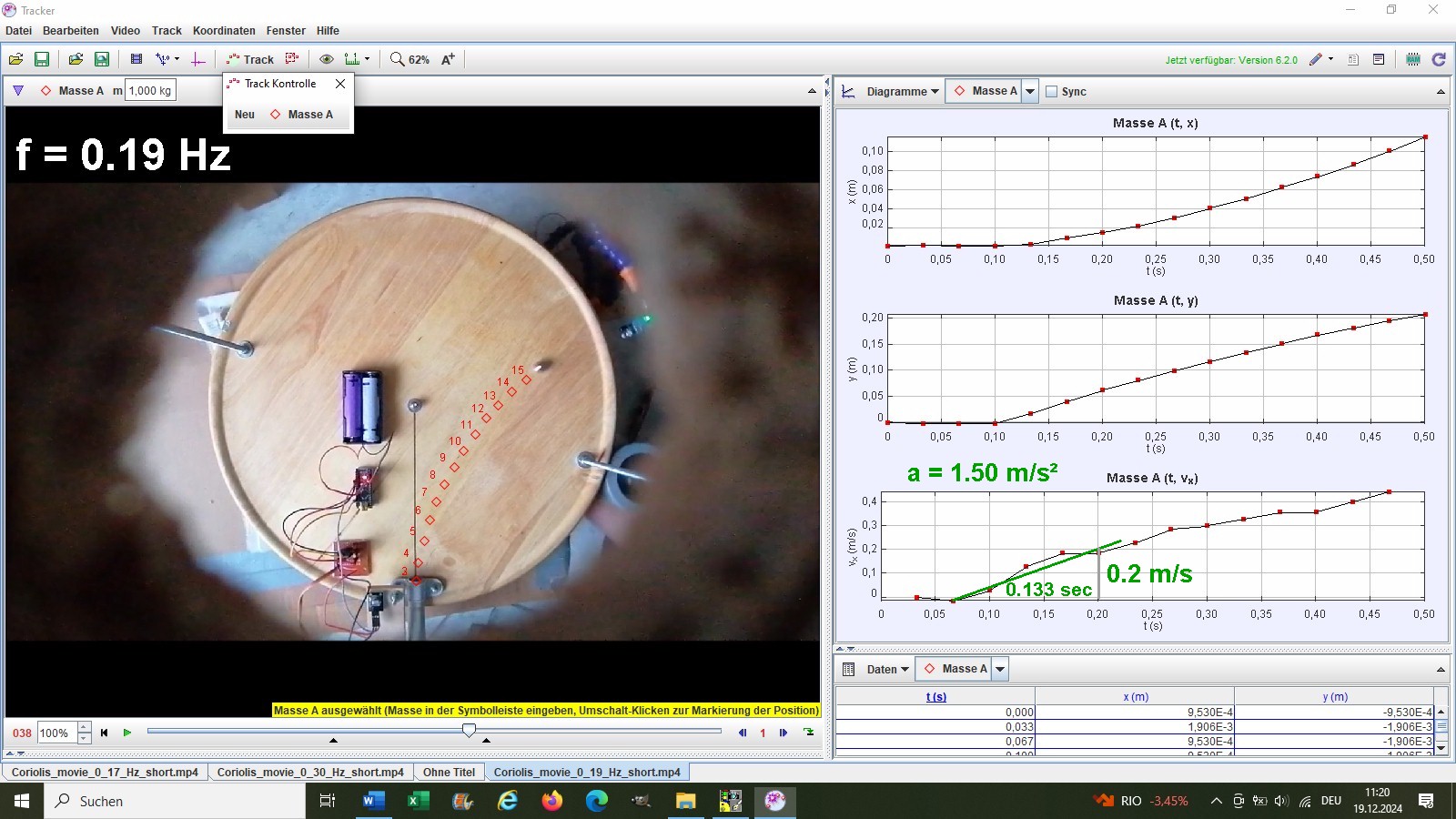Switch to Coriolis_movie_0_30_Hz_short.mp4 tab
Viewport: 1456px width, 819px height.
click(x=310, y=773)
